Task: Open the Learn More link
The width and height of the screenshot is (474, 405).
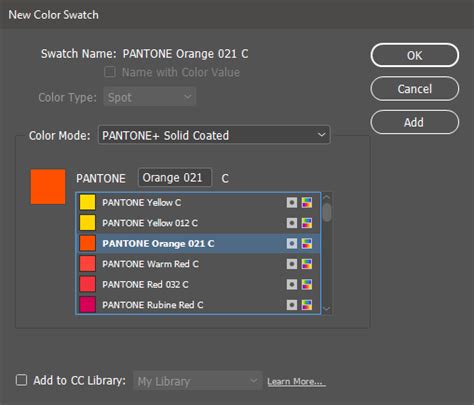Action: tap(296, 381)
